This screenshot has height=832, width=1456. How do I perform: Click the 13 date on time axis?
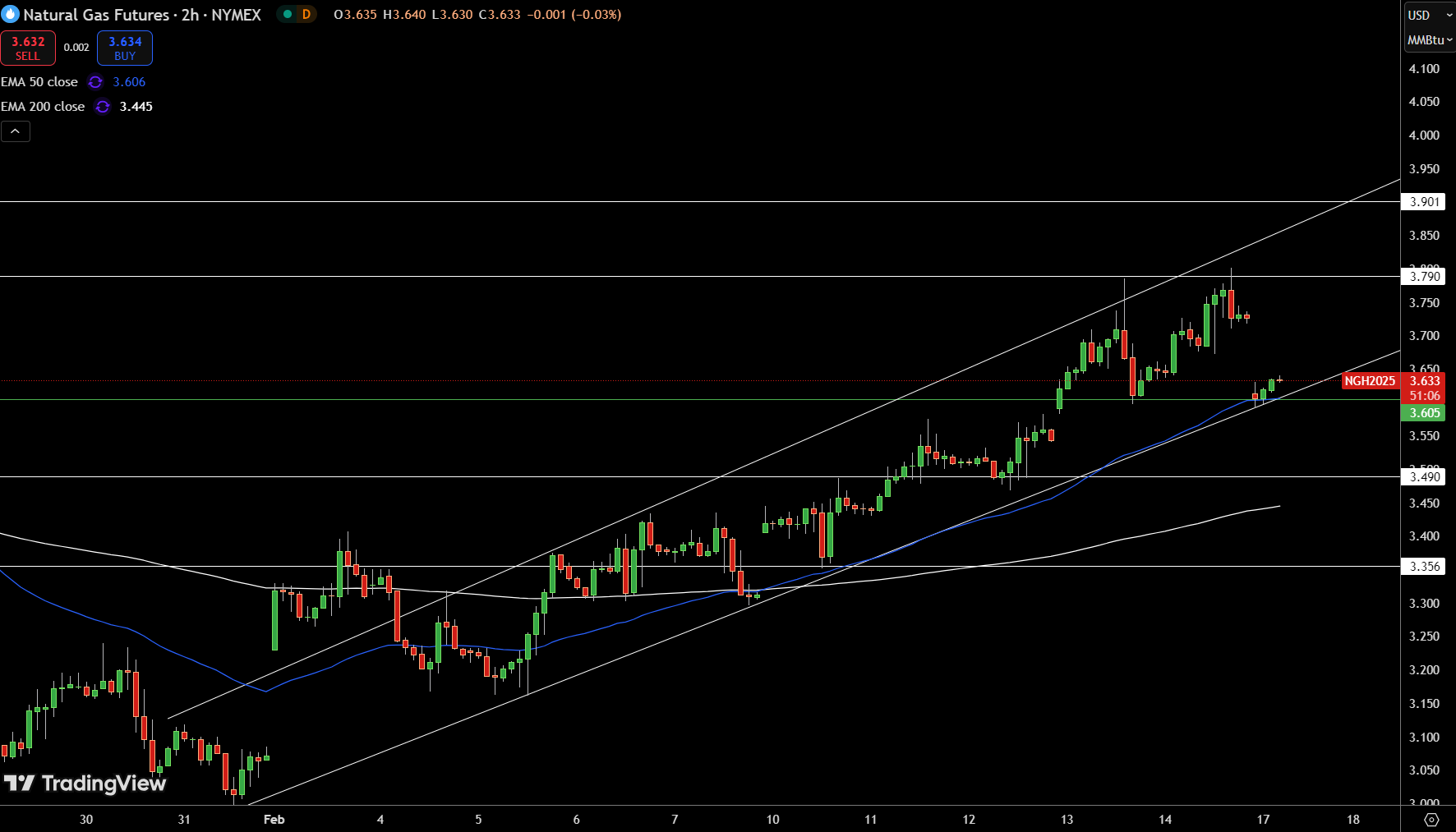tap(1067, 820)
